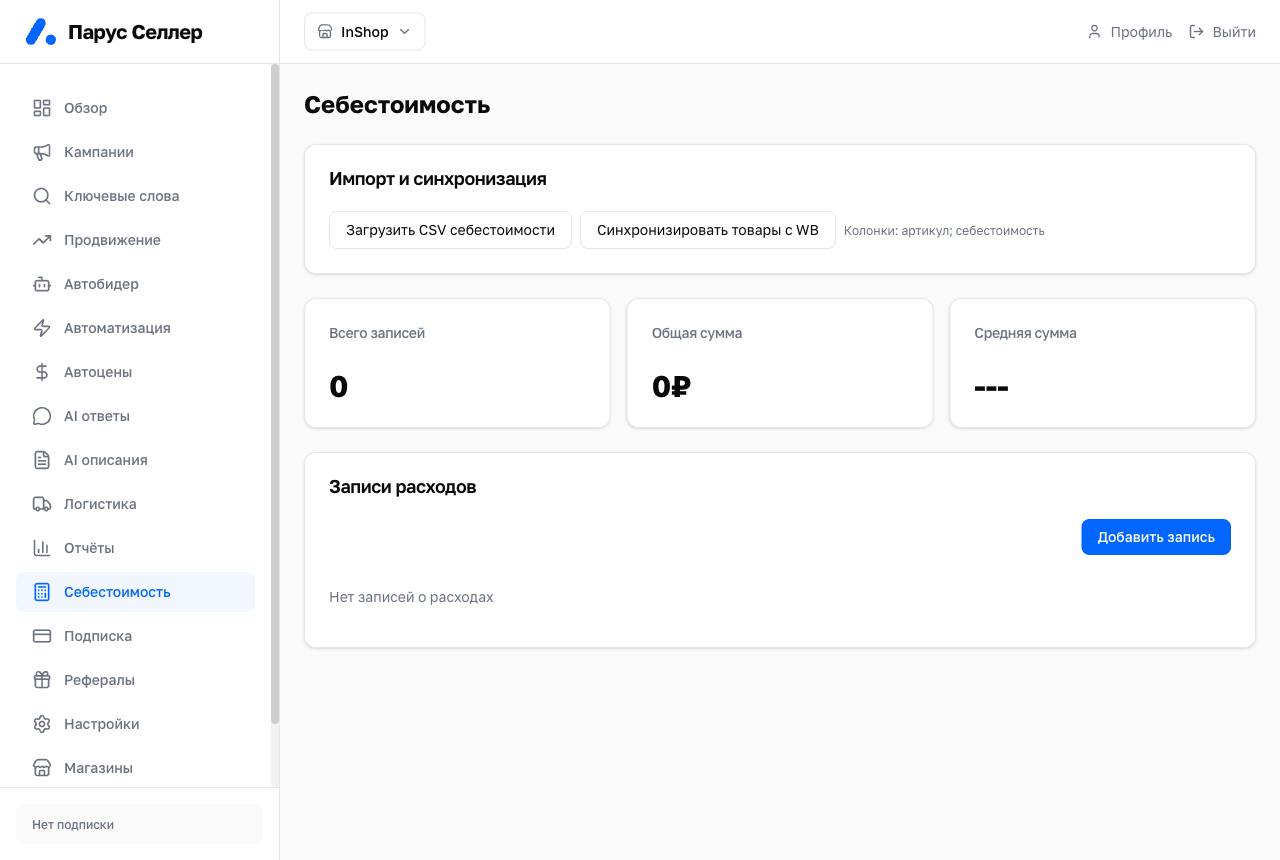Open Рефералы section
The image size is (1280, 860).
click(136, 680)
